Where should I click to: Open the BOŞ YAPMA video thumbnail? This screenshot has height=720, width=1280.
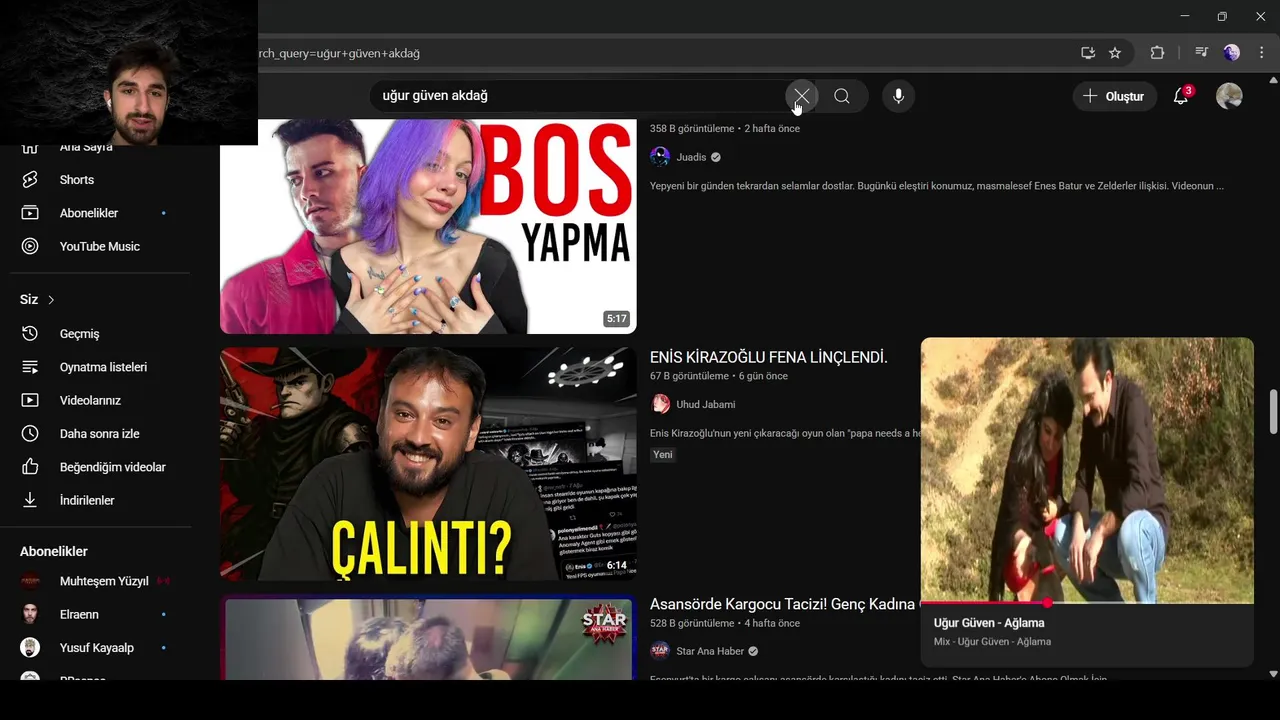(428, 226)
